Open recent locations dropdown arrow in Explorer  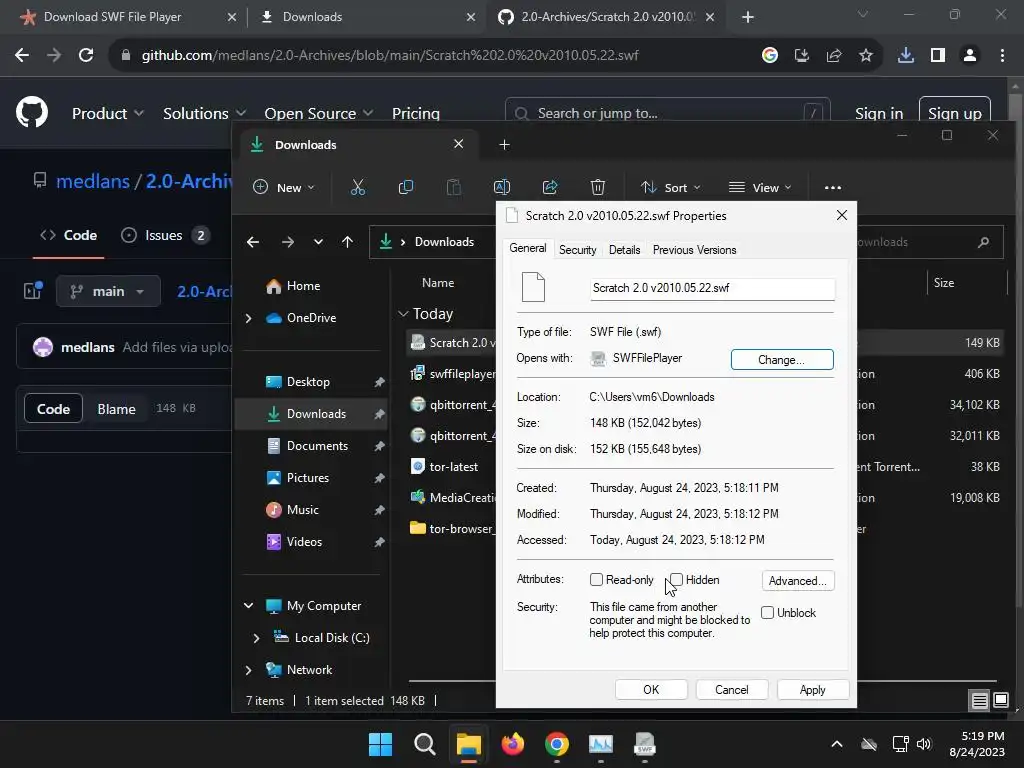(318, 242)
